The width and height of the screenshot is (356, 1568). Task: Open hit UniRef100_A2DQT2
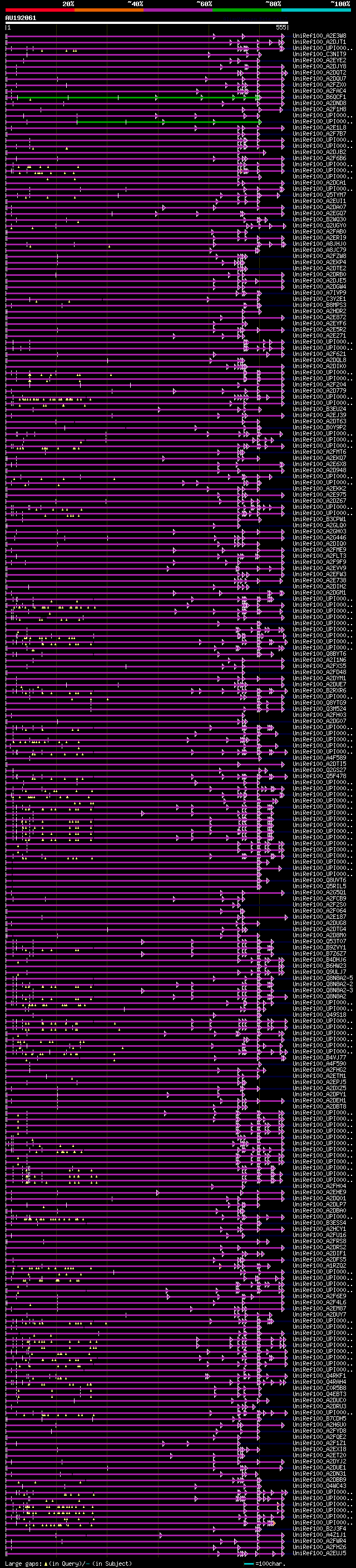pyautogui.click(x=319, y=72)
